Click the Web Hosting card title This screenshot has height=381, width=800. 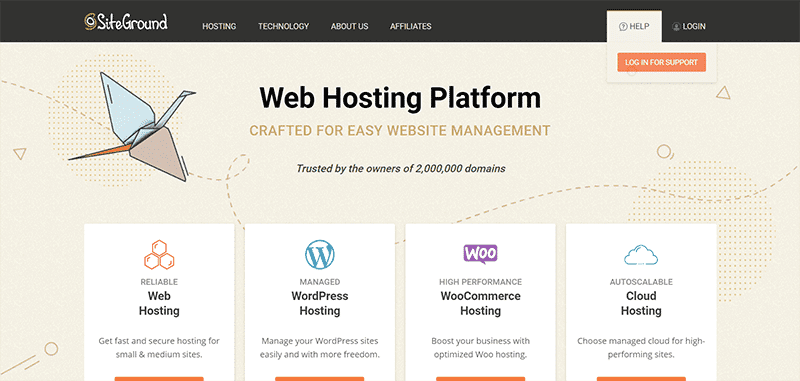coord(159,303)
